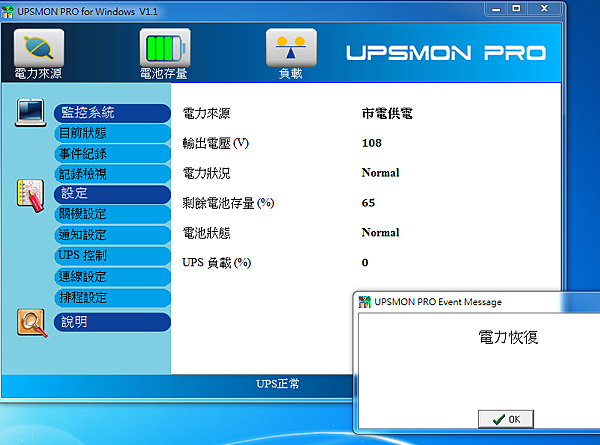
Task: Click the Normal value beside 電池狀態
Action: coord(380,233)
